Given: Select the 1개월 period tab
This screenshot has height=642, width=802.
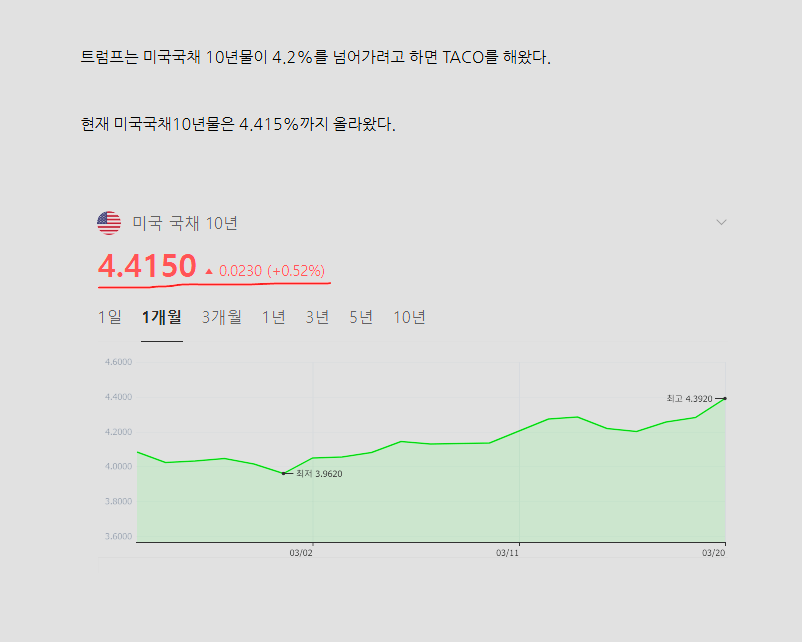Looking at the screenshot, I should coord(161,317).
